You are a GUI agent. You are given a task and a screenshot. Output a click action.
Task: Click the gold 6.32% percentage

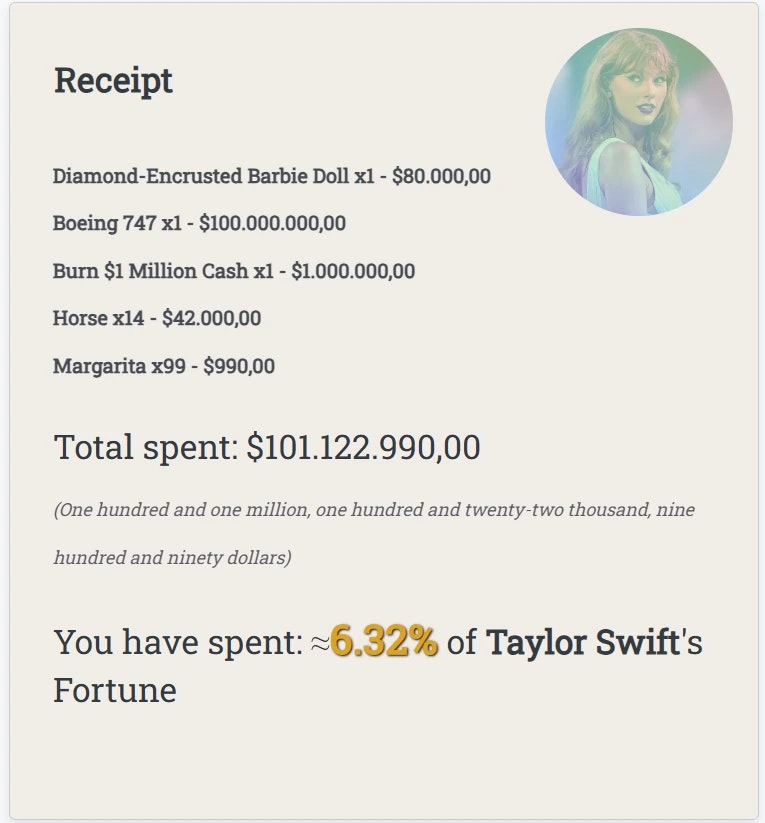click(x=384, y=641)
